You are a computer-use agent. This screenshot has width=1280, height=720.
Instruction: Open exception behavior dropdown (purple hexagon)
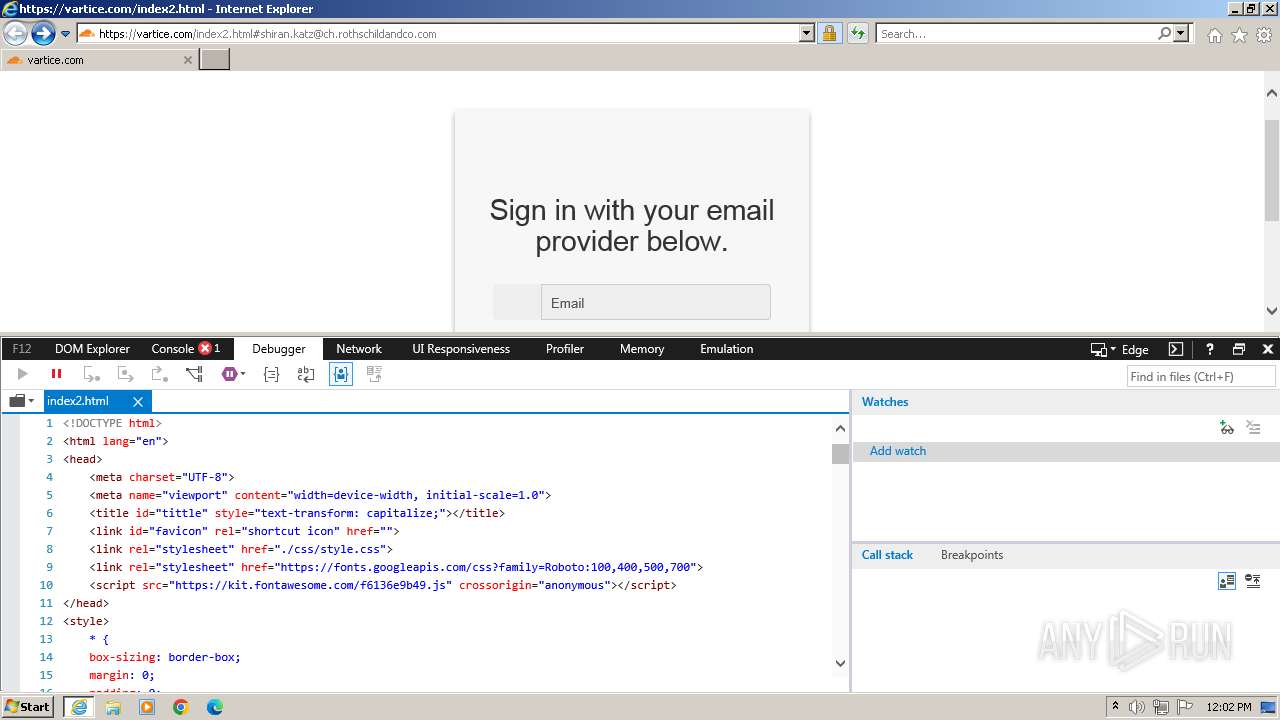(x=233, y=374)
